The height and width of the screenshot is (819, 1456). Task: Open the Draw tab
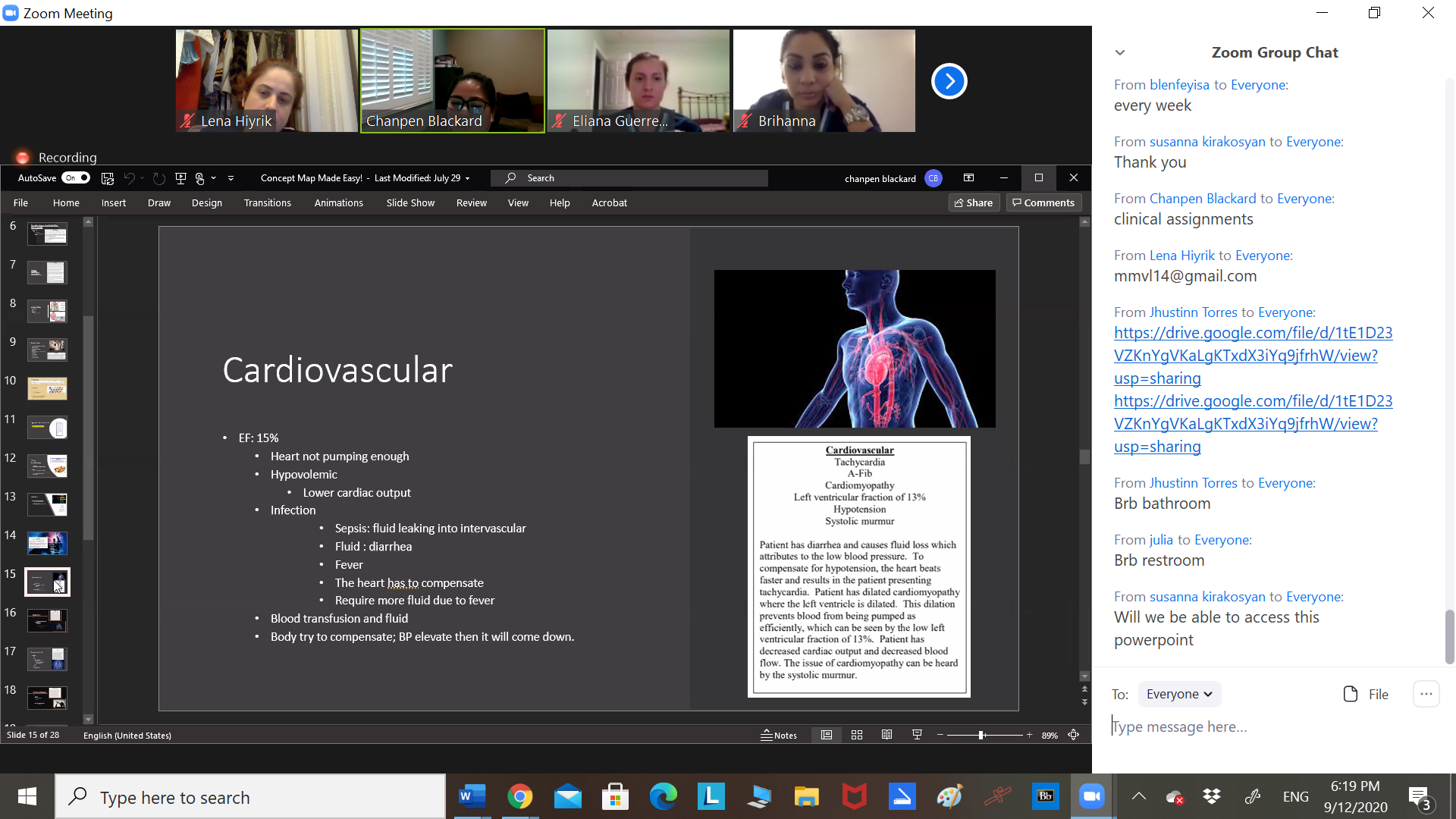coord(159,202)
